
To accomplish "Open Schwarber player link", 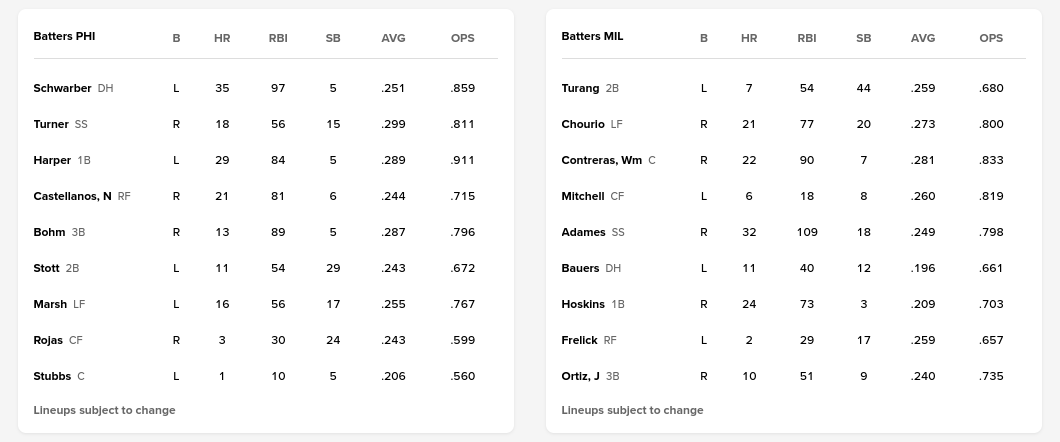I will coord(62,88).
